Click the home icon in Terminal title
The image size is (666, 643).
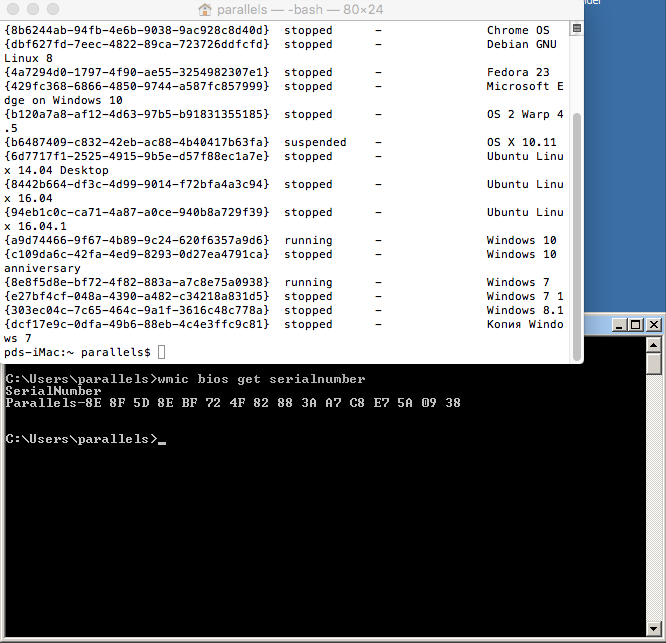[205, 9]
